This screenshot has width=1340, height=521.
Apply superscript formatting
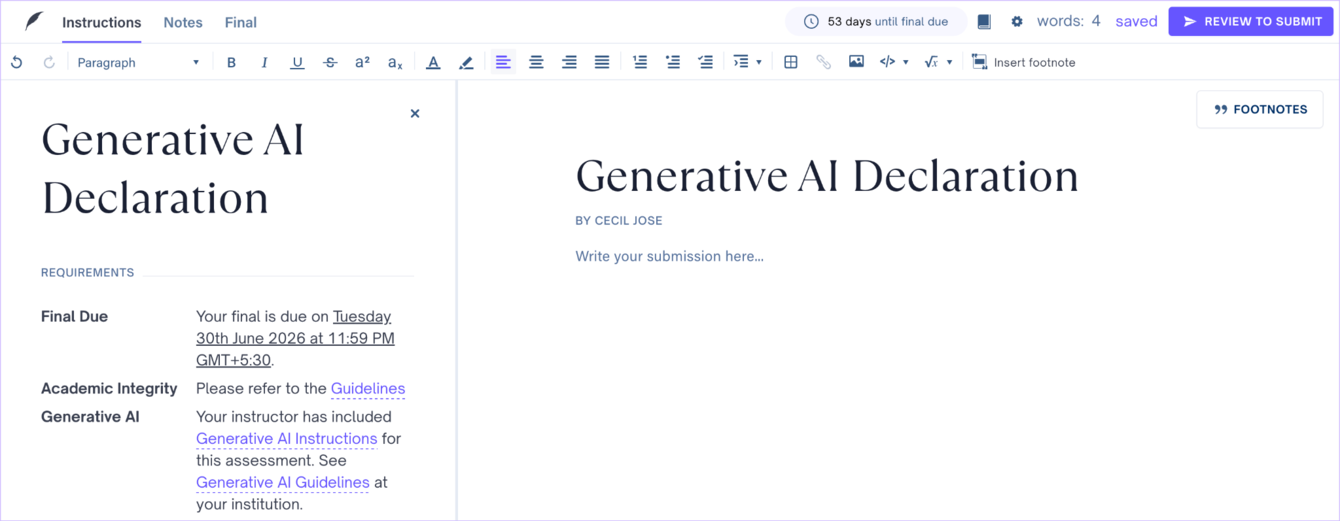click(362, 62)
